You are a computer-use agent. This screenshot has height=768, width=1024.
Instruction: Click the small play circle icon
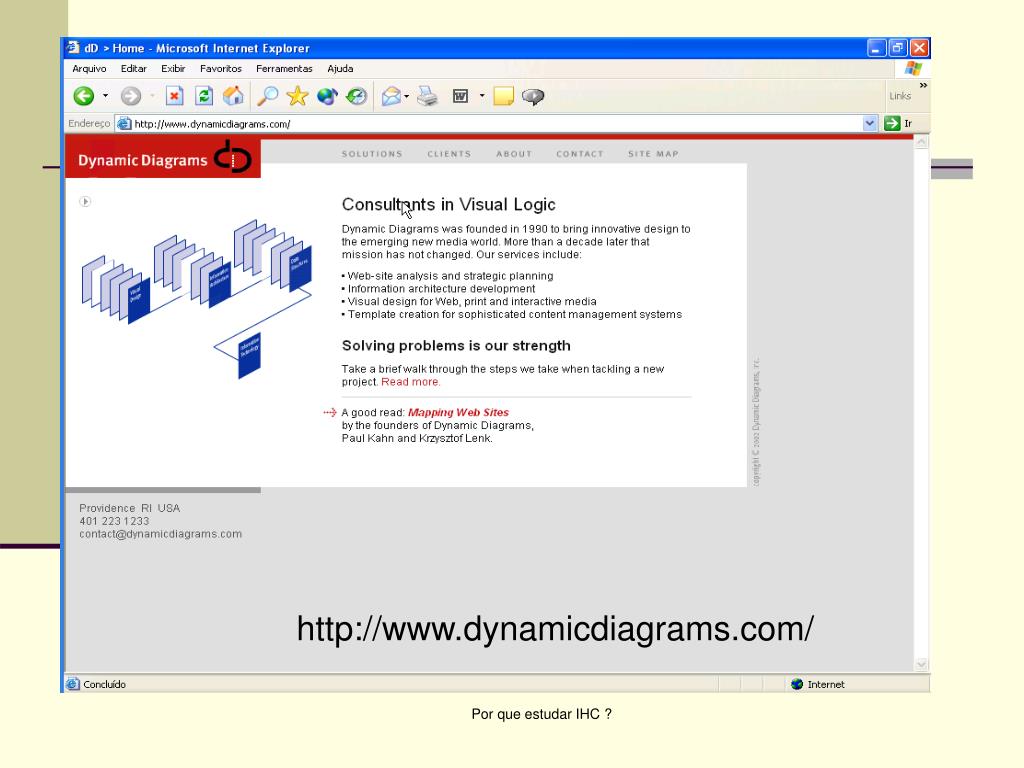(85, 202)
